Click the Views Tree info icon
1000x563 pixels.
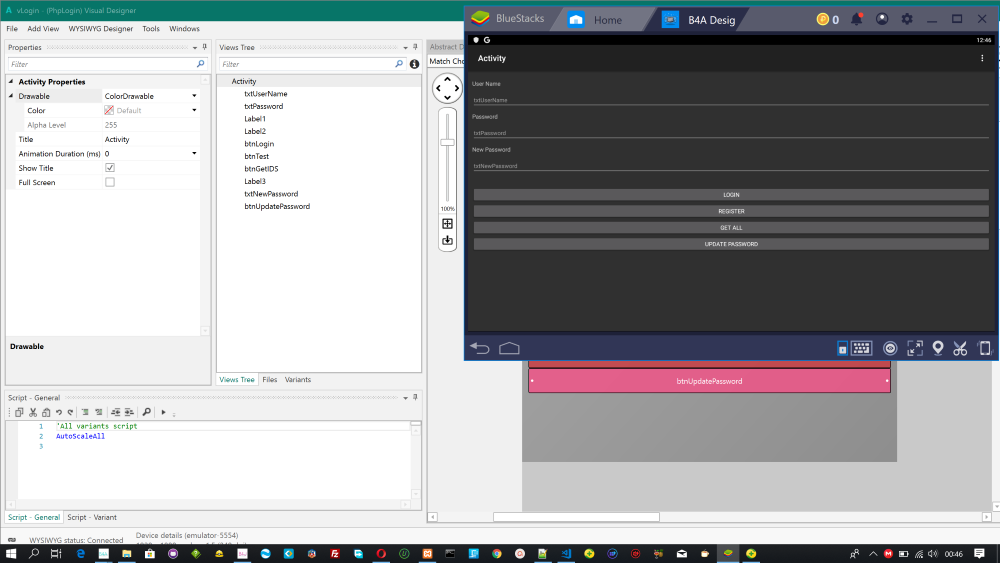point(415,64)
